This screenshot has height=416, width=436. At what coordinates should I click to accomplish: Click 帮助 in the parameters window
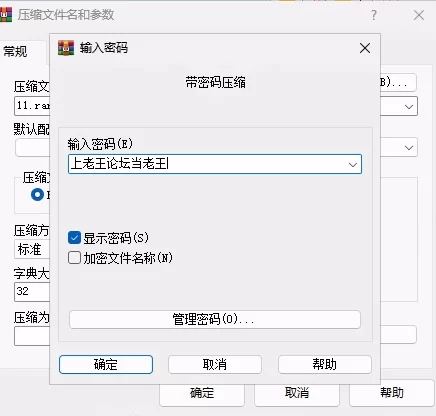tap(392, 393)
